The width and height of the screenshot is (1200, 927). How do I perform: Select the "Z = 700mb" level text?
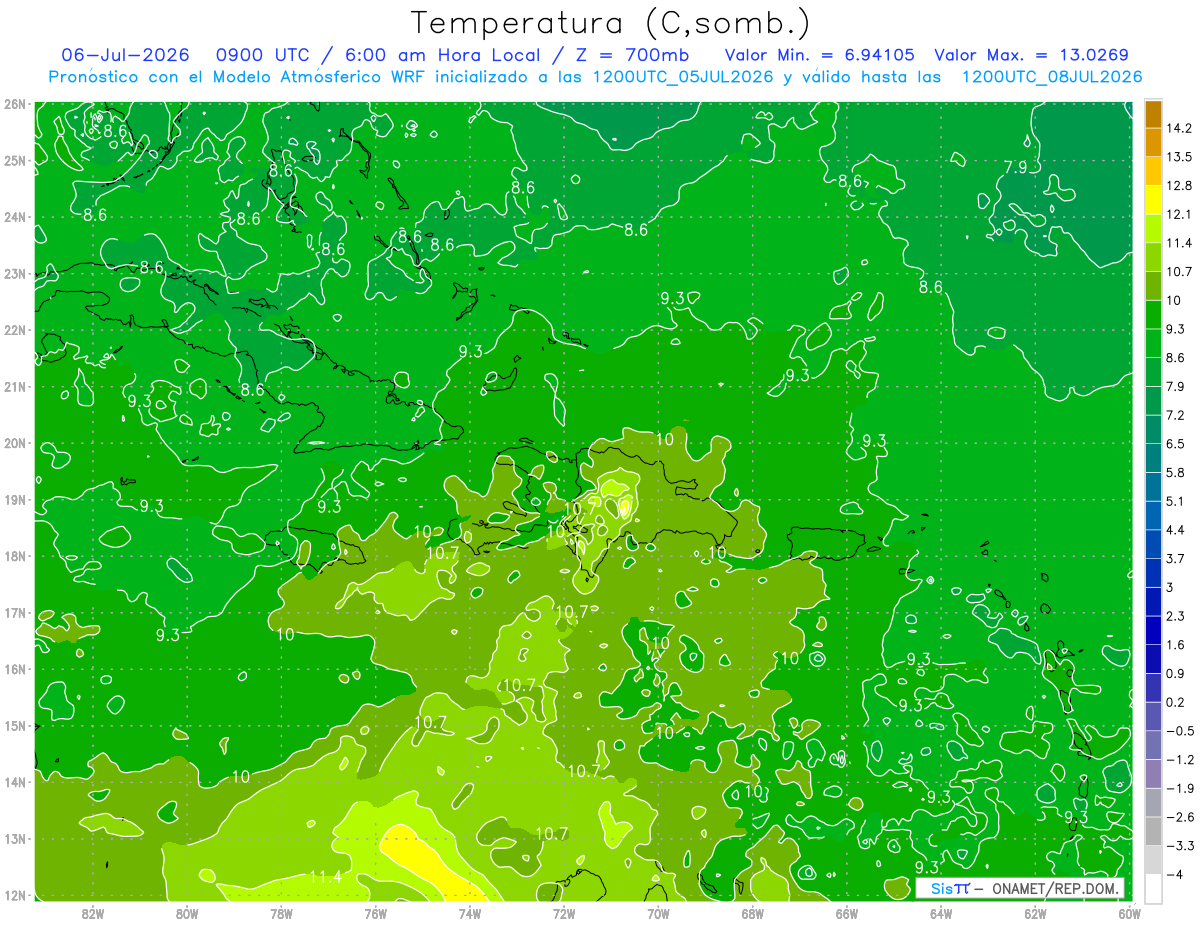(634, 55)
